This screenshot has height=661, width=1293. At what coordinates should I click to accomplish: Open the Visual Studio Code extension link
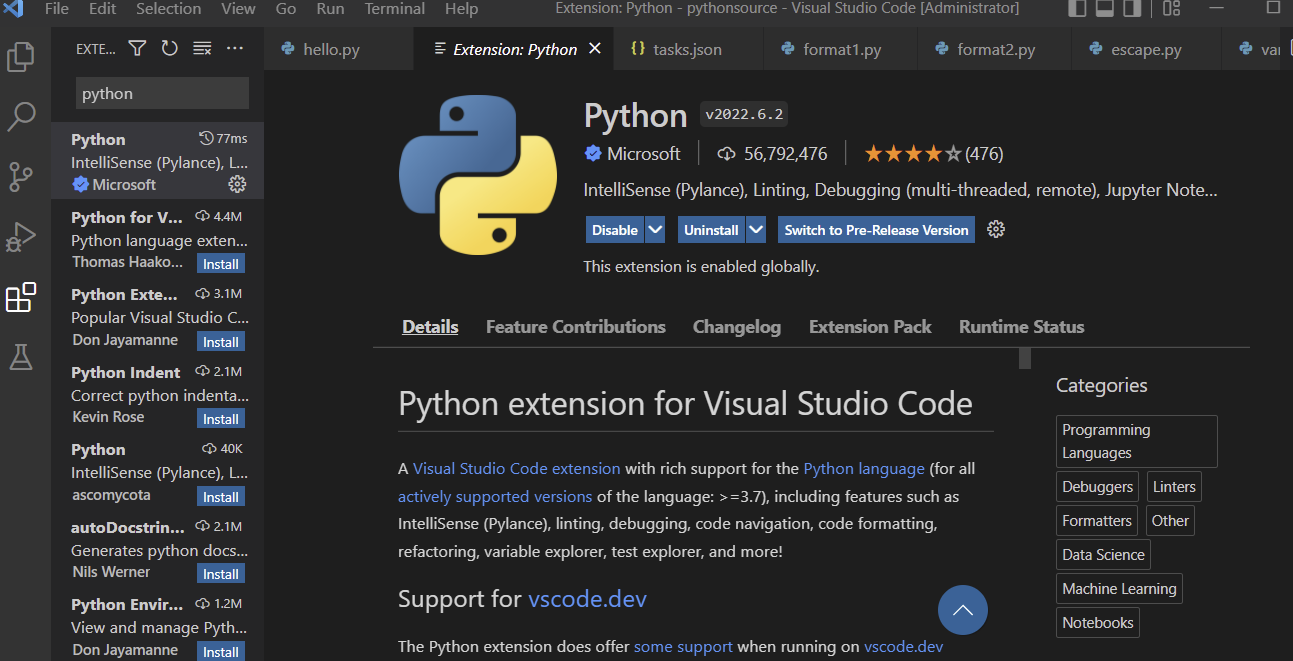click(517, 468)
